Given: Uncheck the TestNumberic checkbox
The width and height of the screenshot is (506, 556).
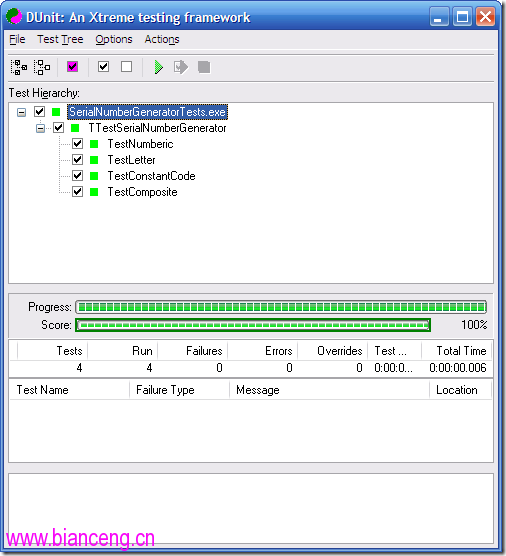Looking at the screenshot, I should 78,144.
